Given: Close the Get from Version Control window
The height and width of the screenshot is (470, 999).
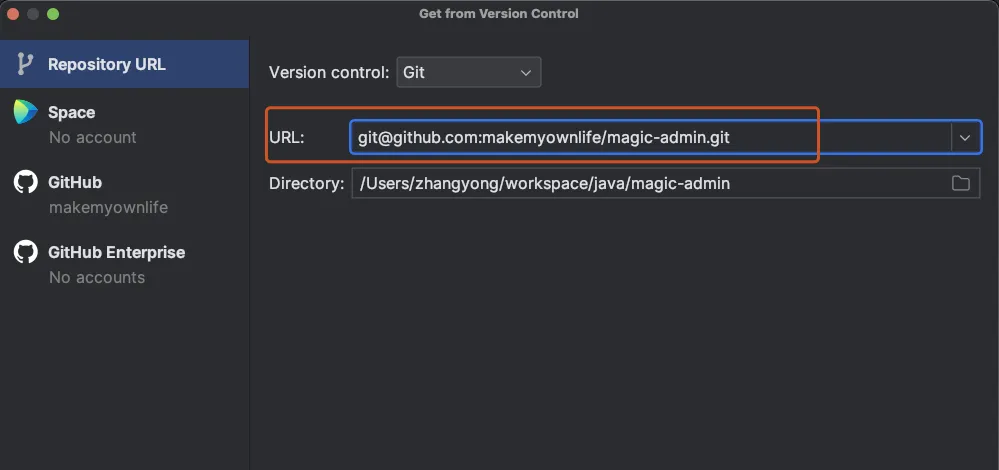Looking at the screenshot, I should 13,14.
